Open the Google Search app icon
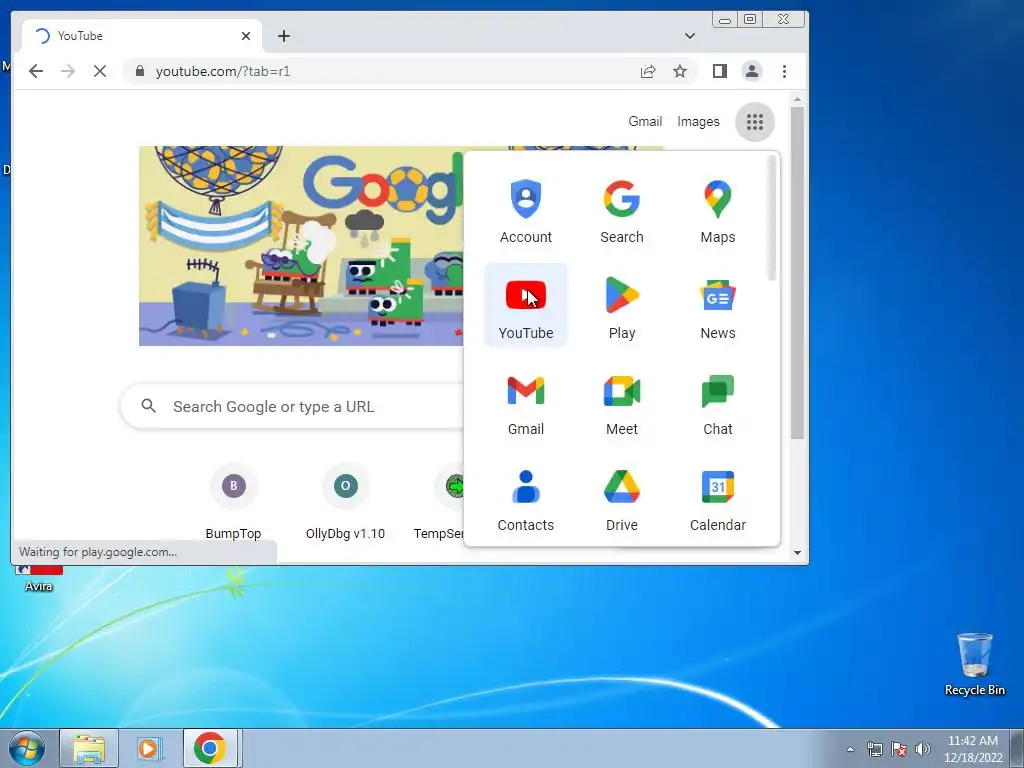This screenshot has height=768, width=1024. 622,211
